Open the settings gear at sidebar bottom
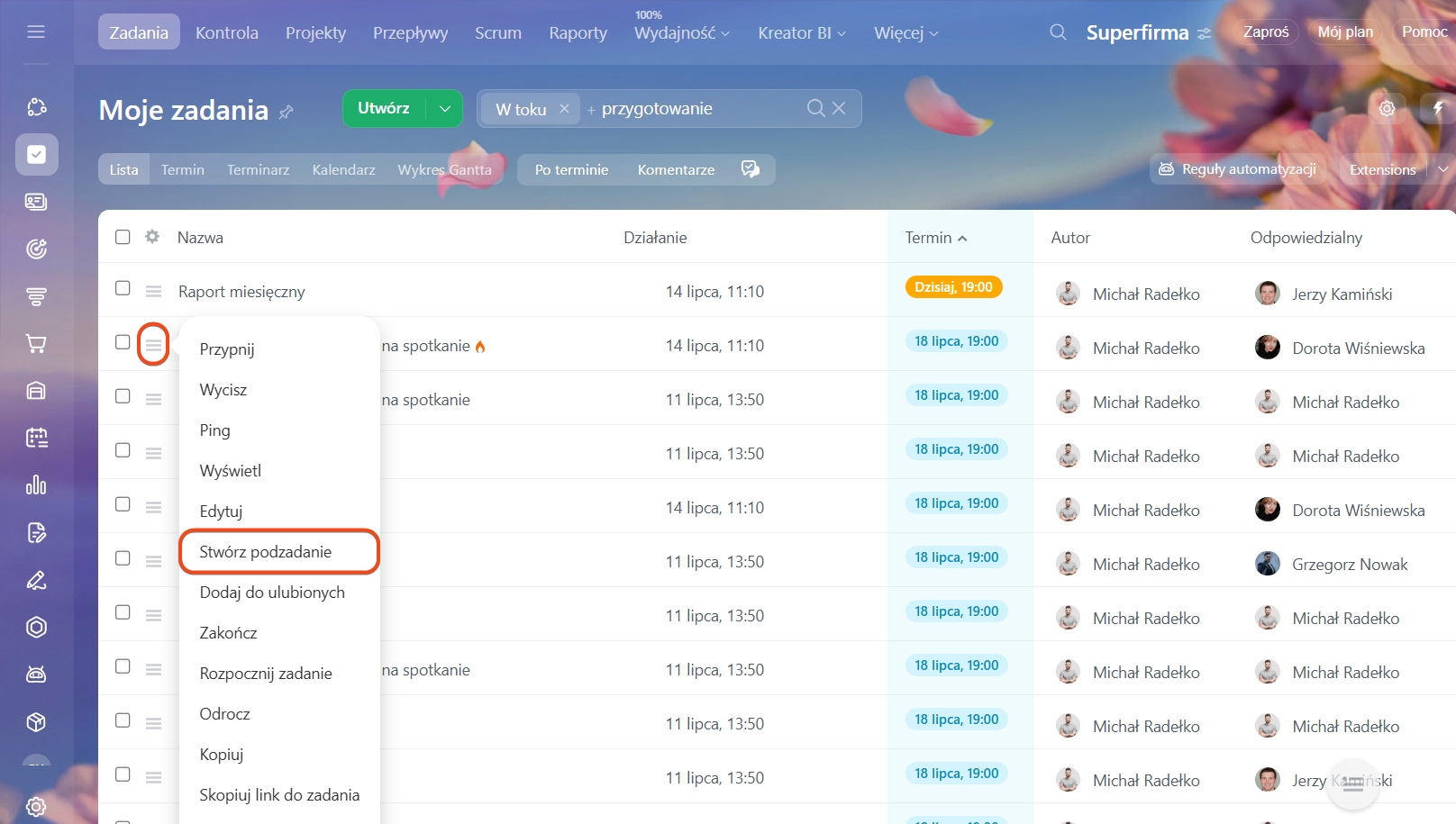This screenshot has width=1456, height=824. [x=36, y=806]
